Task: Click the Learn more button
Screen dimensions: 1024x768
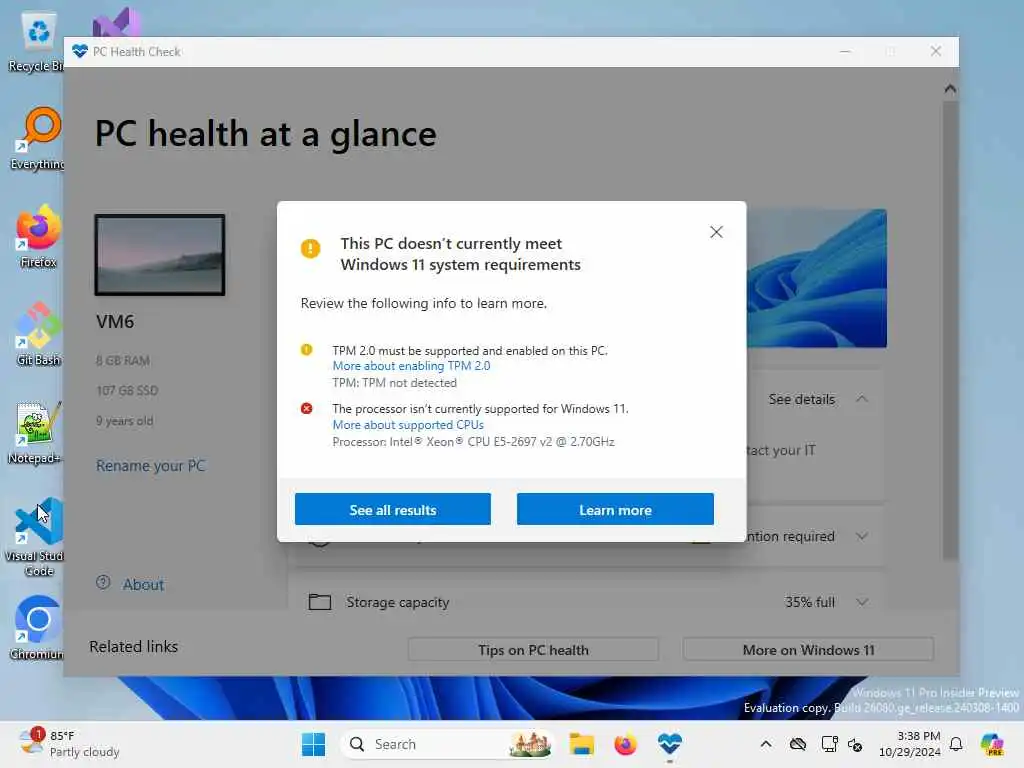Action: (615, 509)
